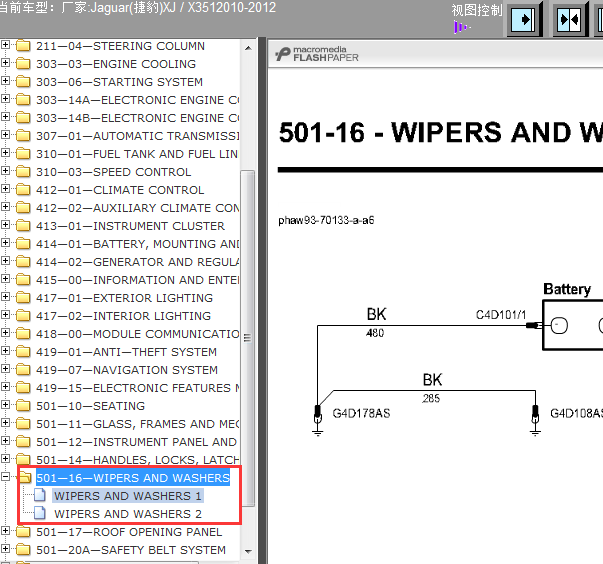
Task: Click the Wipers and Washers 1 document icon
Action: coord(40,496)
